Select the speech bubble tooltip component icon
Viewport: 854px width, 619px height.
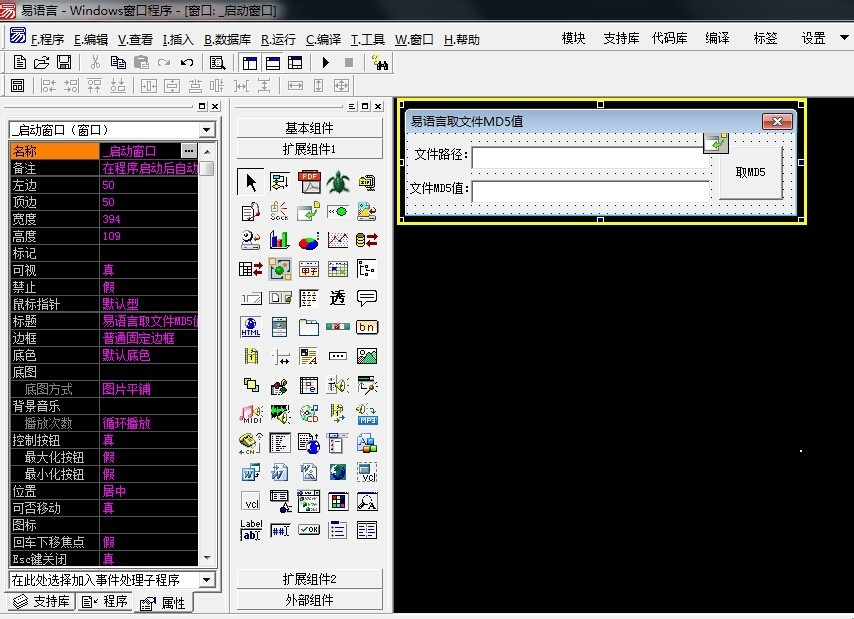[367, 297]
